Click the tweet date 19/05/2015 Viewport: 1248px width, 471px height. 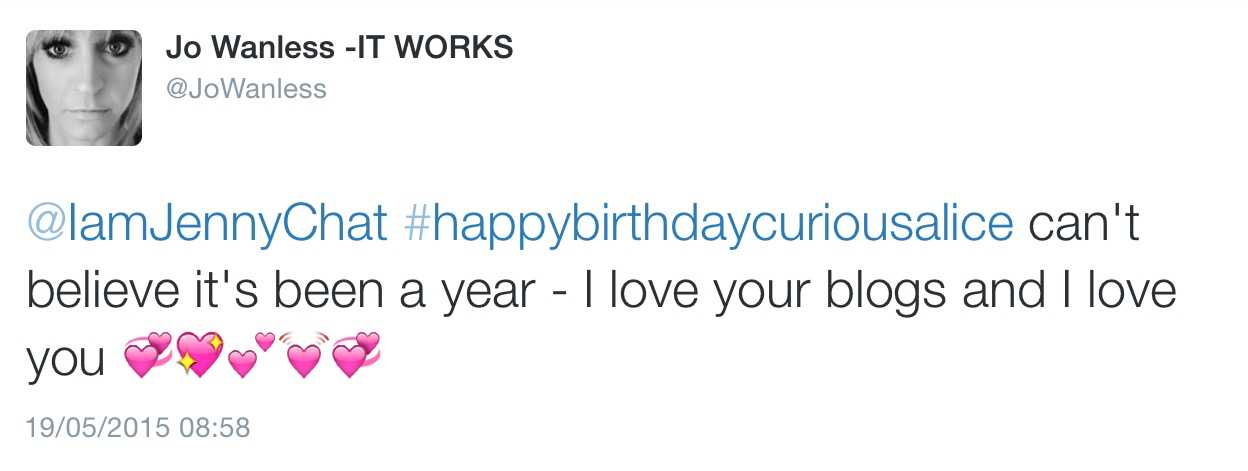[98, 429]
